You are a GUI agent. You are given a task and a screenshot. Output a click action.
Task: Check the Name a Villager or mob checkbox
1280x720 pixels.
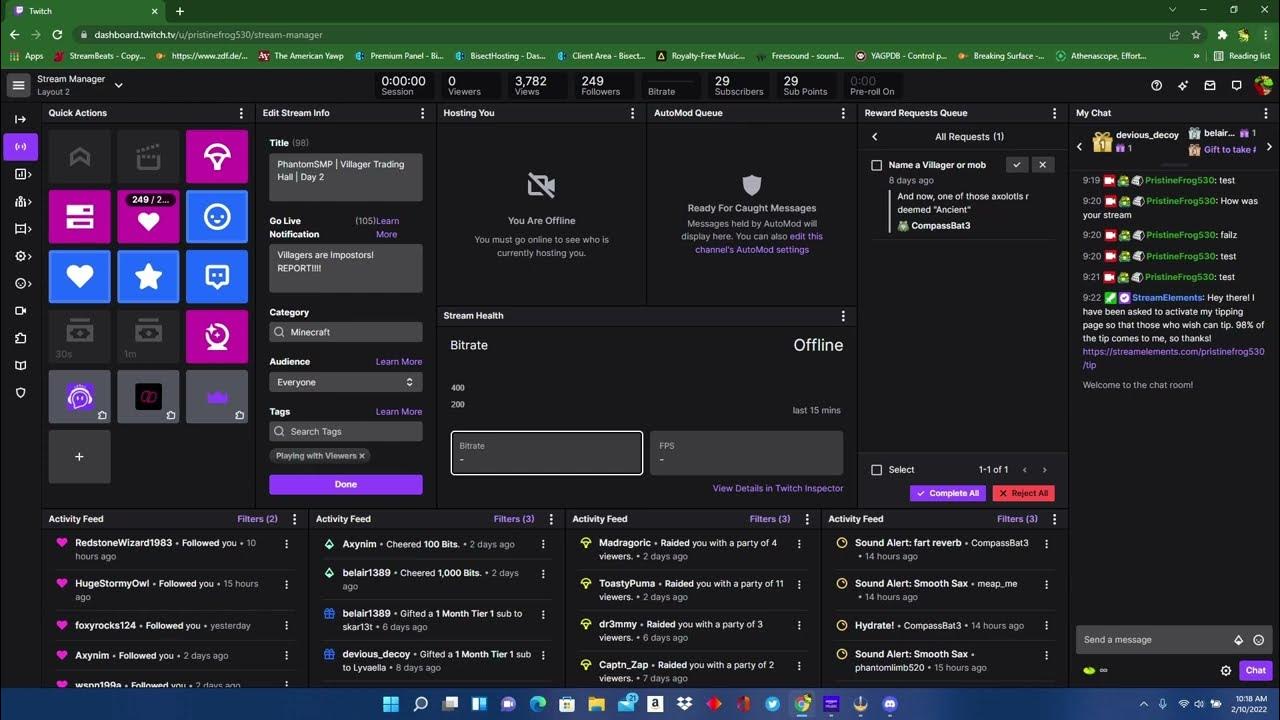coord(877,165)
